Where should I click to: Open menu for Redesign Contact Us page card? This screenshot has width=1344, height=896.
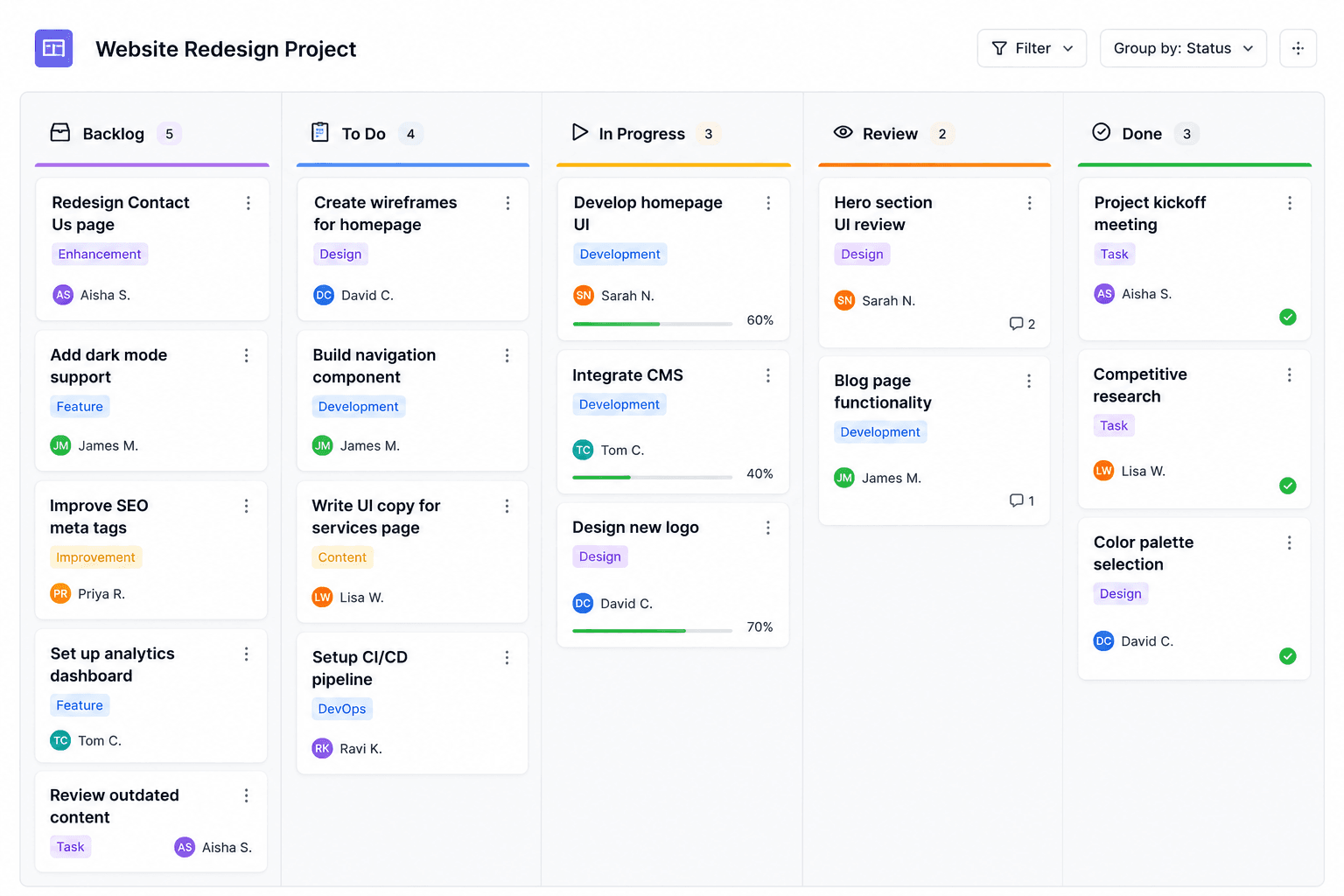point(248,203)
